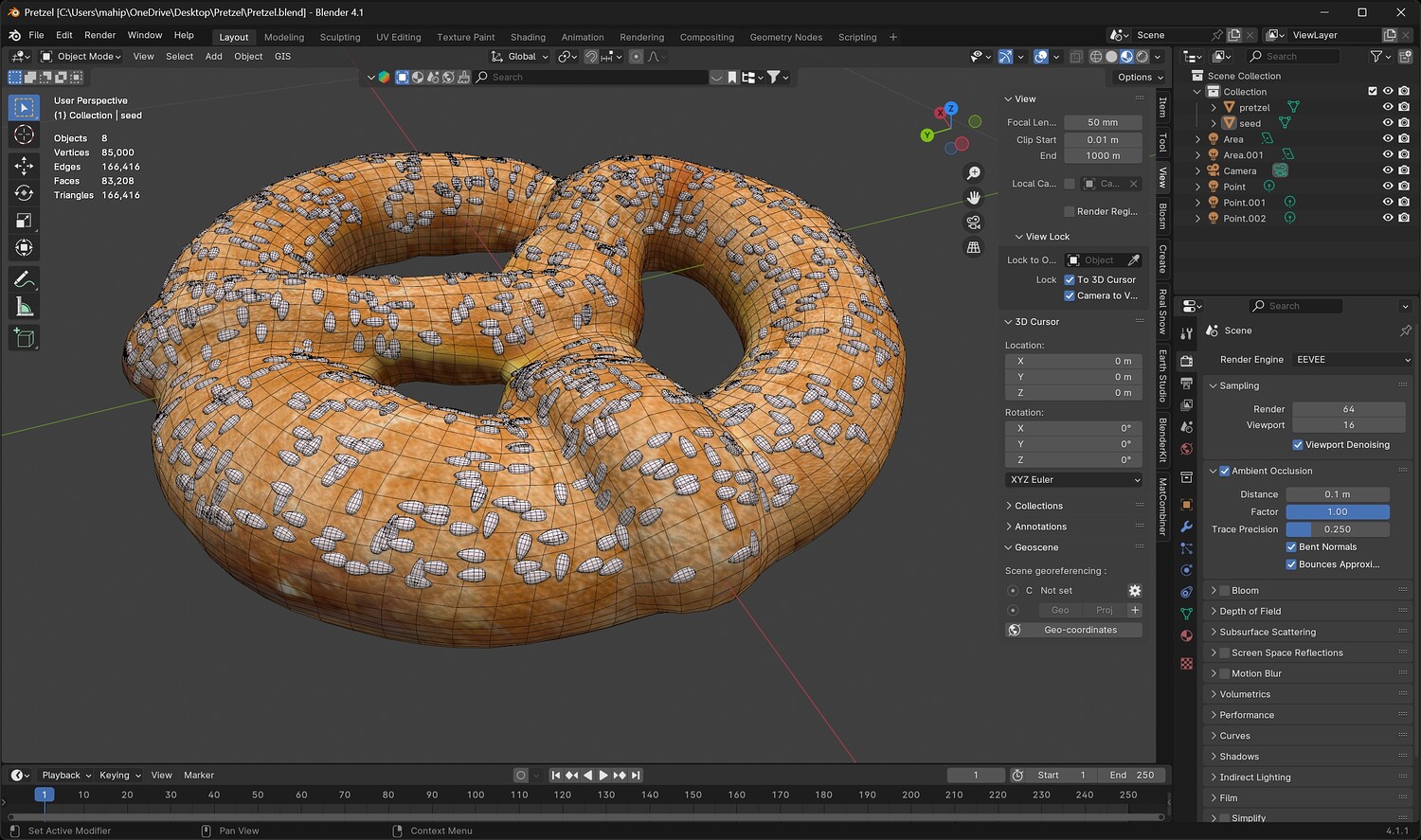This screenshot has height=840, width=1421.
Task: Open the XYZ Euler rotation mode dropdown
Action: pyautogui.click(x=1074, y=479)
